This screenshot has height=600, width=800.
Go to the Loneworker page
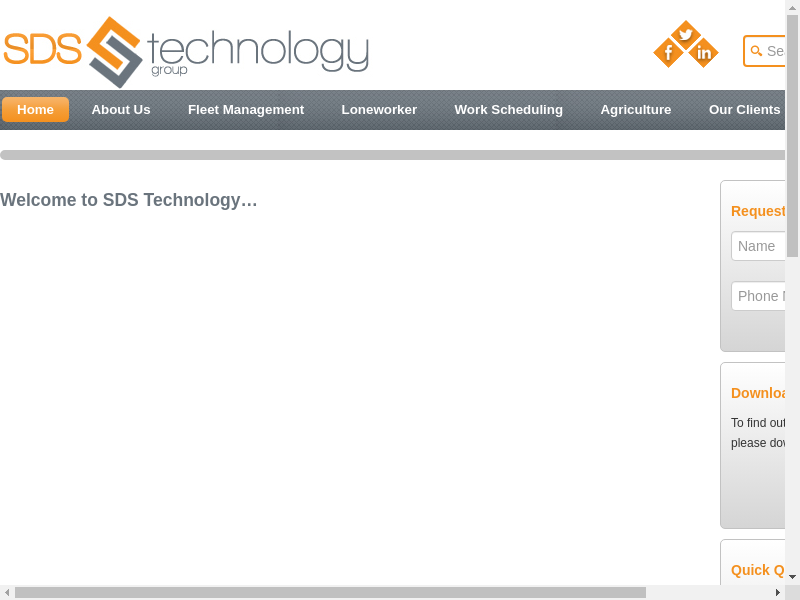click(379, 110)
